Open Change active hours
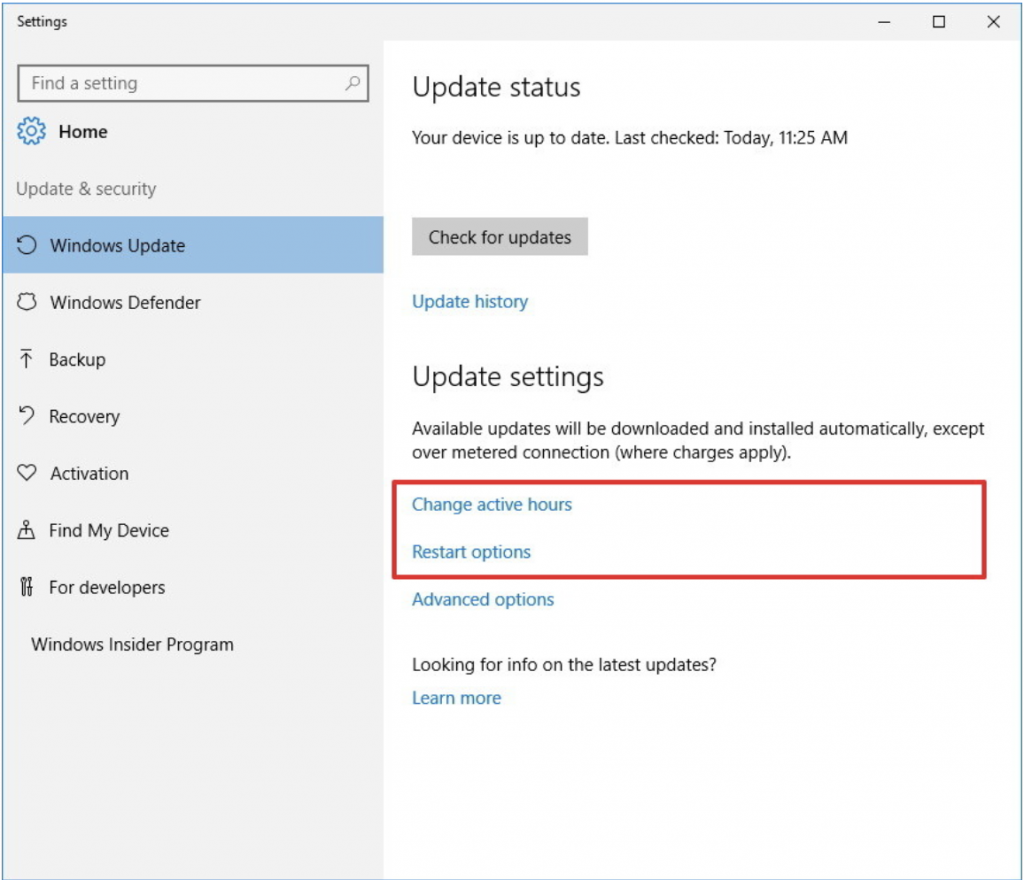 (491, 504)
